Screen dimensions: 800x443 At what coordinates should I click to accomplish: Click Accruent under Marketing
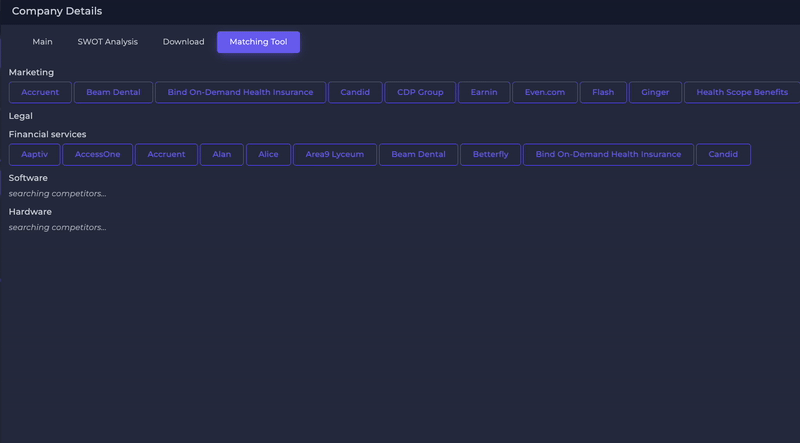coord(40,92)
